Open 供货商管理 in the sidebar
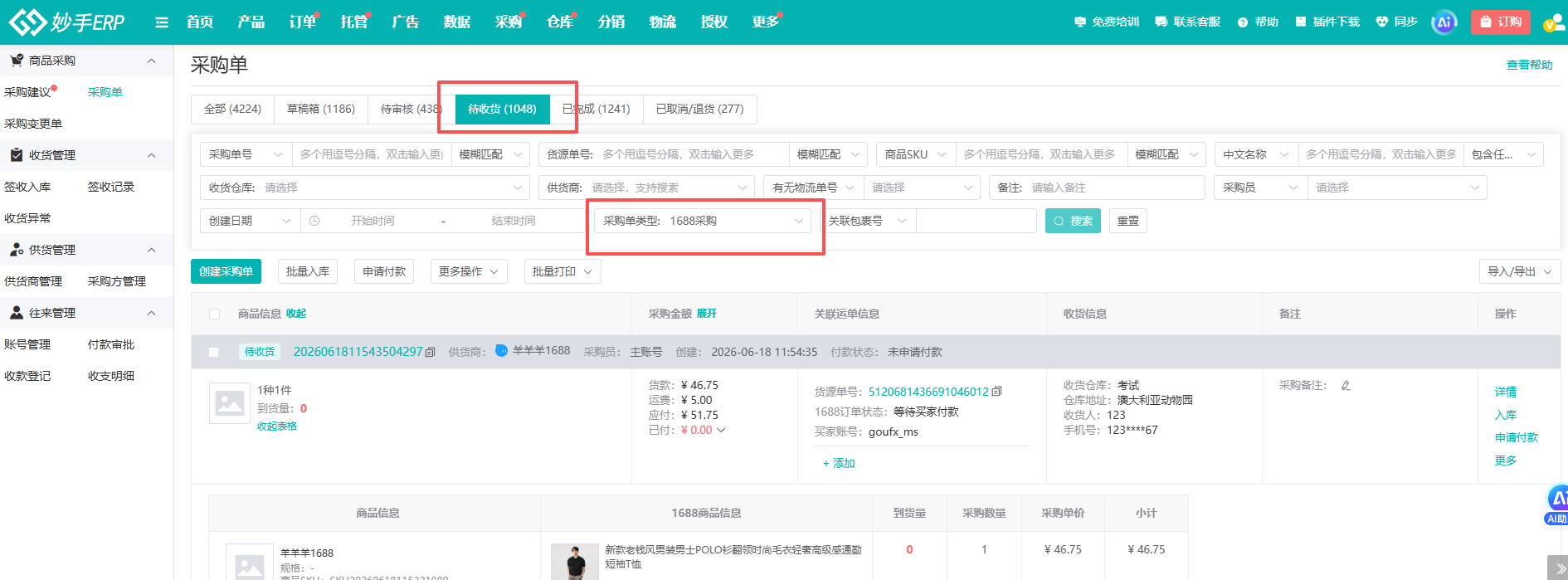Screen dimensions: 1568x580 (33, 281)
